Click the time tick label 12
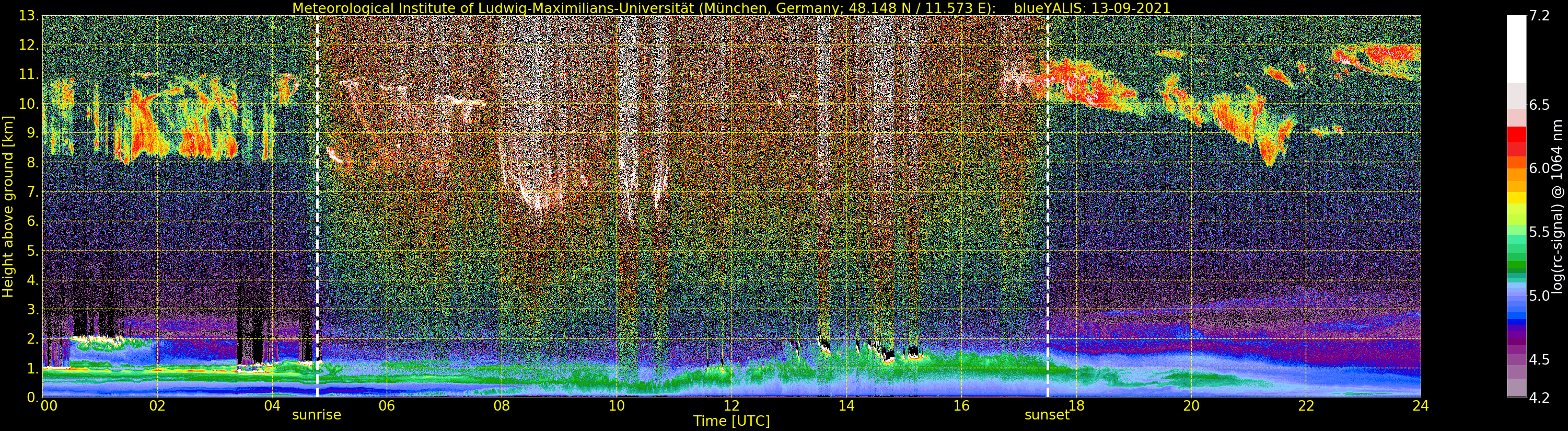 point(731,406)
